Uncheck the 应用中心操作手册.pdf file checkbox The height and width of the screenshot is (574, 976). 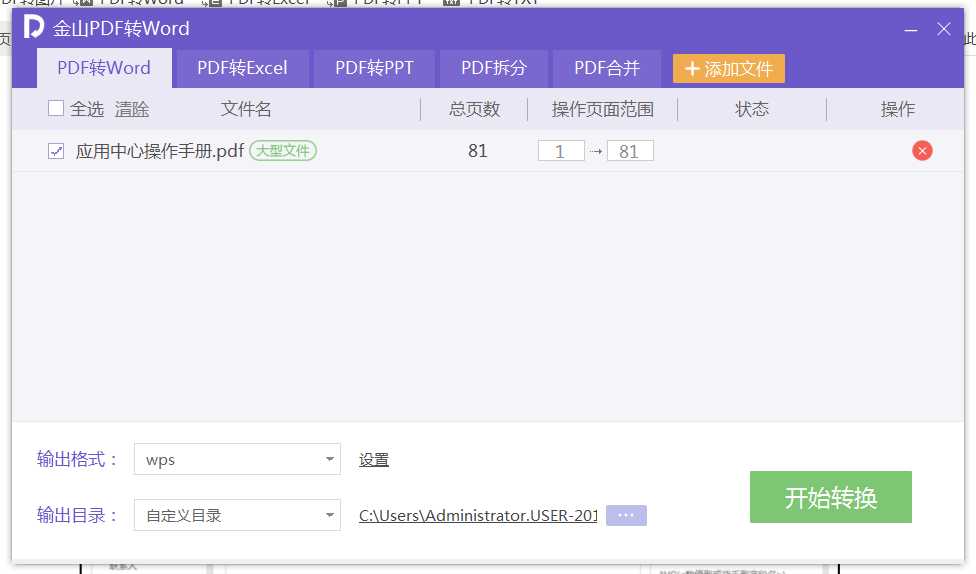56,151
